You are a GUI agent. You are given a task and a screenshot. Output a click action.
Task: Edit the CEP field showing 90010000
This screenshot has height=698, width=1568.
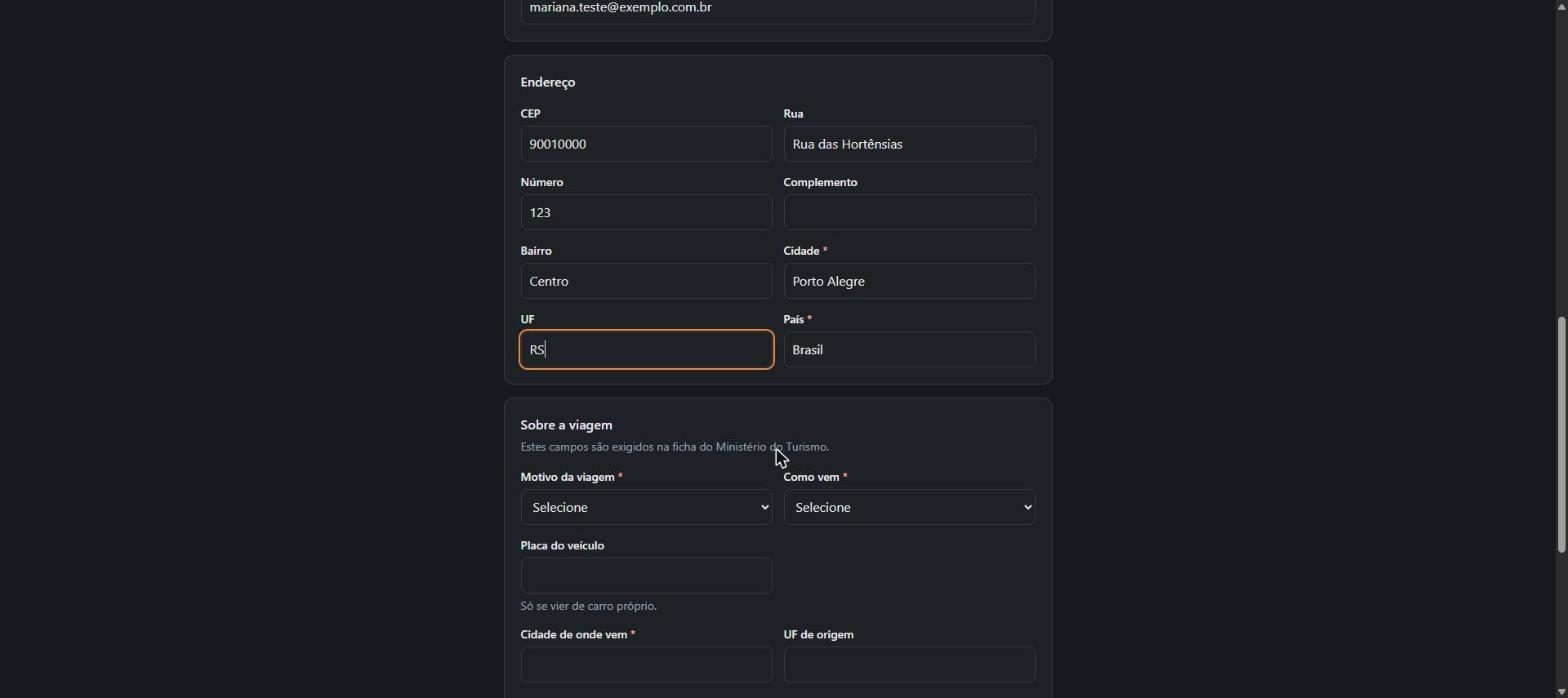click(646, 144)
